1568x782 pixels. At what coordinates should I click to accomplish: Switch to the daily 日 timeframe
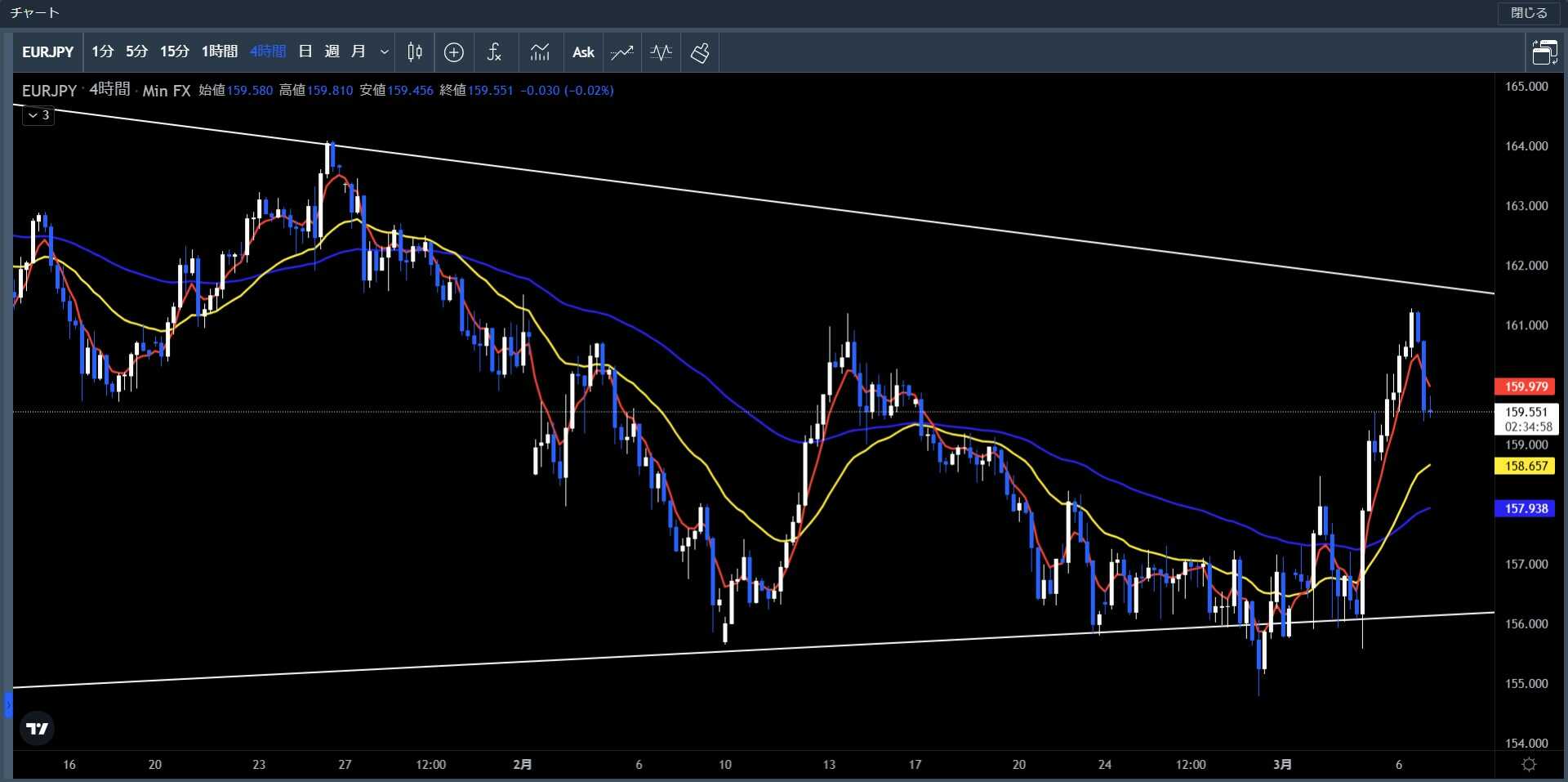pyautogui.click(x=305, y=52)
